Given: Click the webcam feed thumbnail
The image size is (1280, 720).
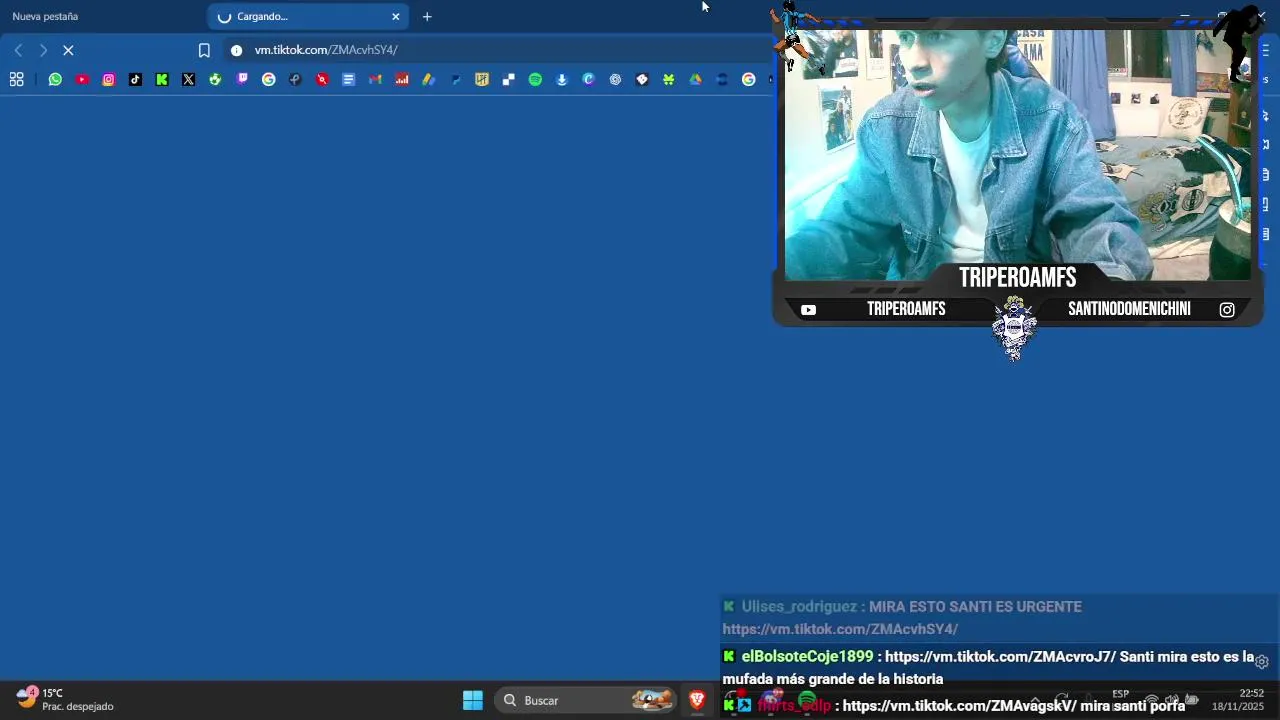Looking at the screenshot, I should coord(1017,155).
